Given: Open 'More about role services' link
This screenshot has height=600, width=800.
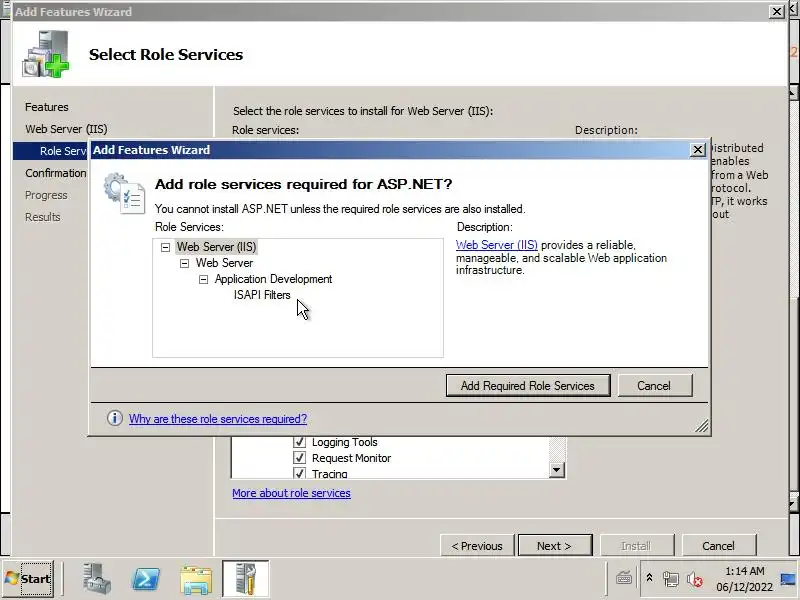Looking at the screenshot, I should pos(291,493).
